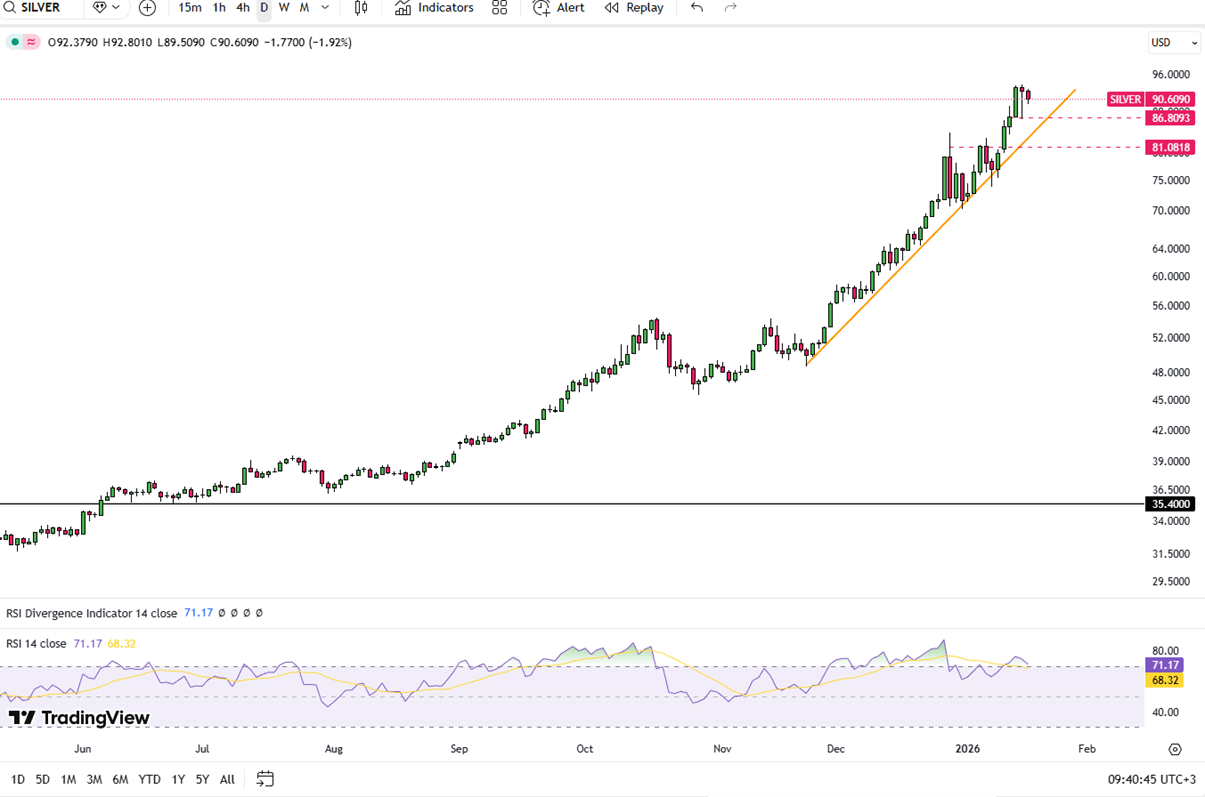Undo the last chart action
Image resolution: width=1205 pixels, height=797 pixels.
[697, 8]
